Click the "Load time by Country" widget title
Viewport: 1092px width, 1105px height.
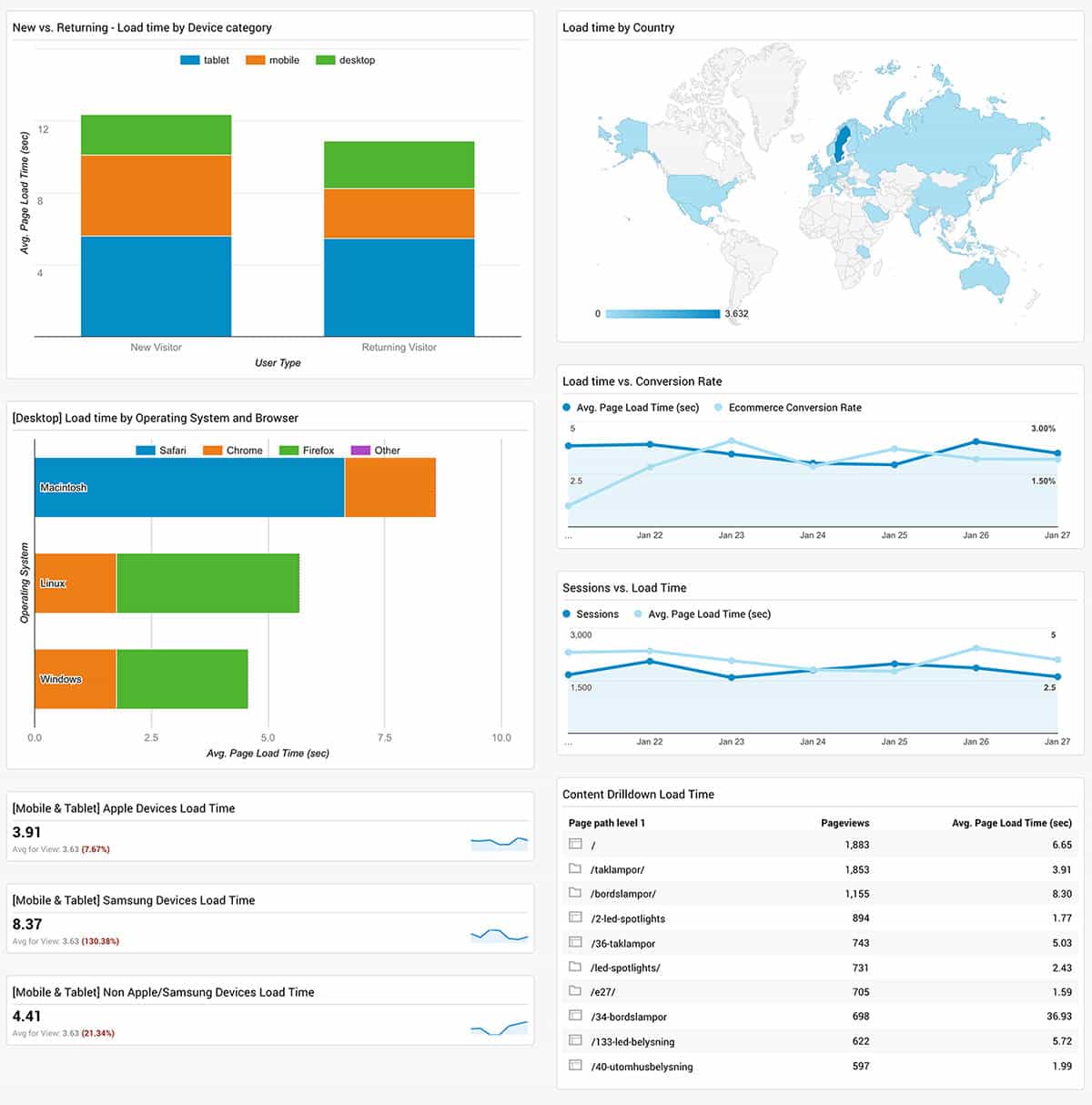coord(619,27)
